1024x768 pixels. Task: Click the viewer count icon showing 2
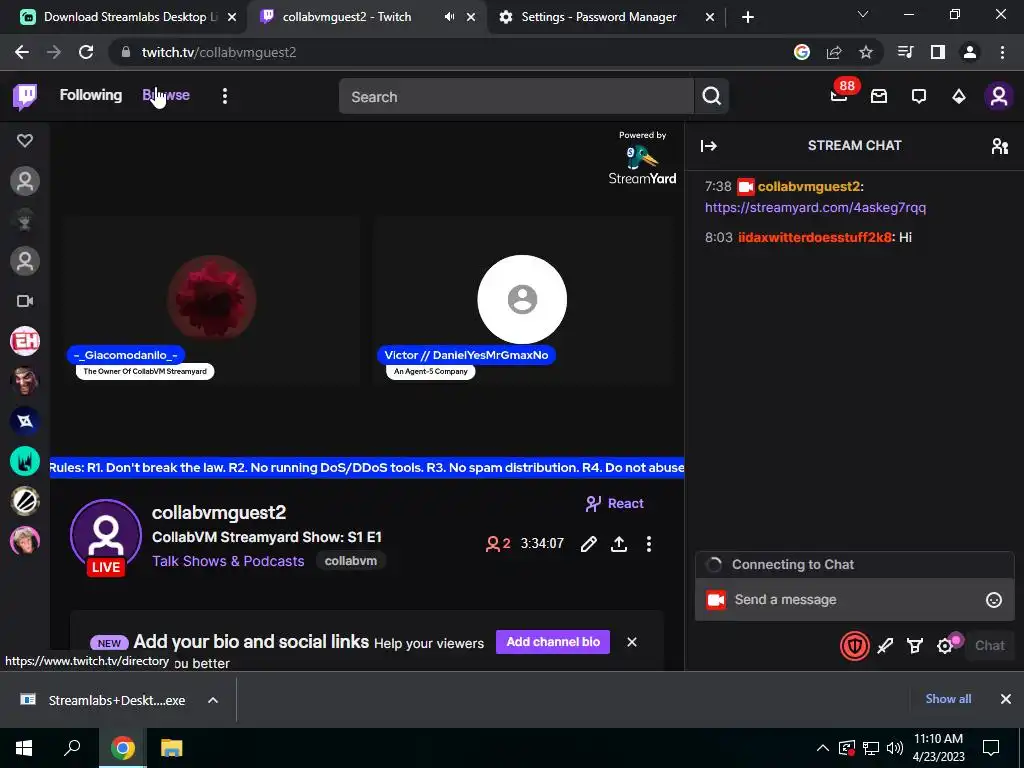(x=498, y=543)
